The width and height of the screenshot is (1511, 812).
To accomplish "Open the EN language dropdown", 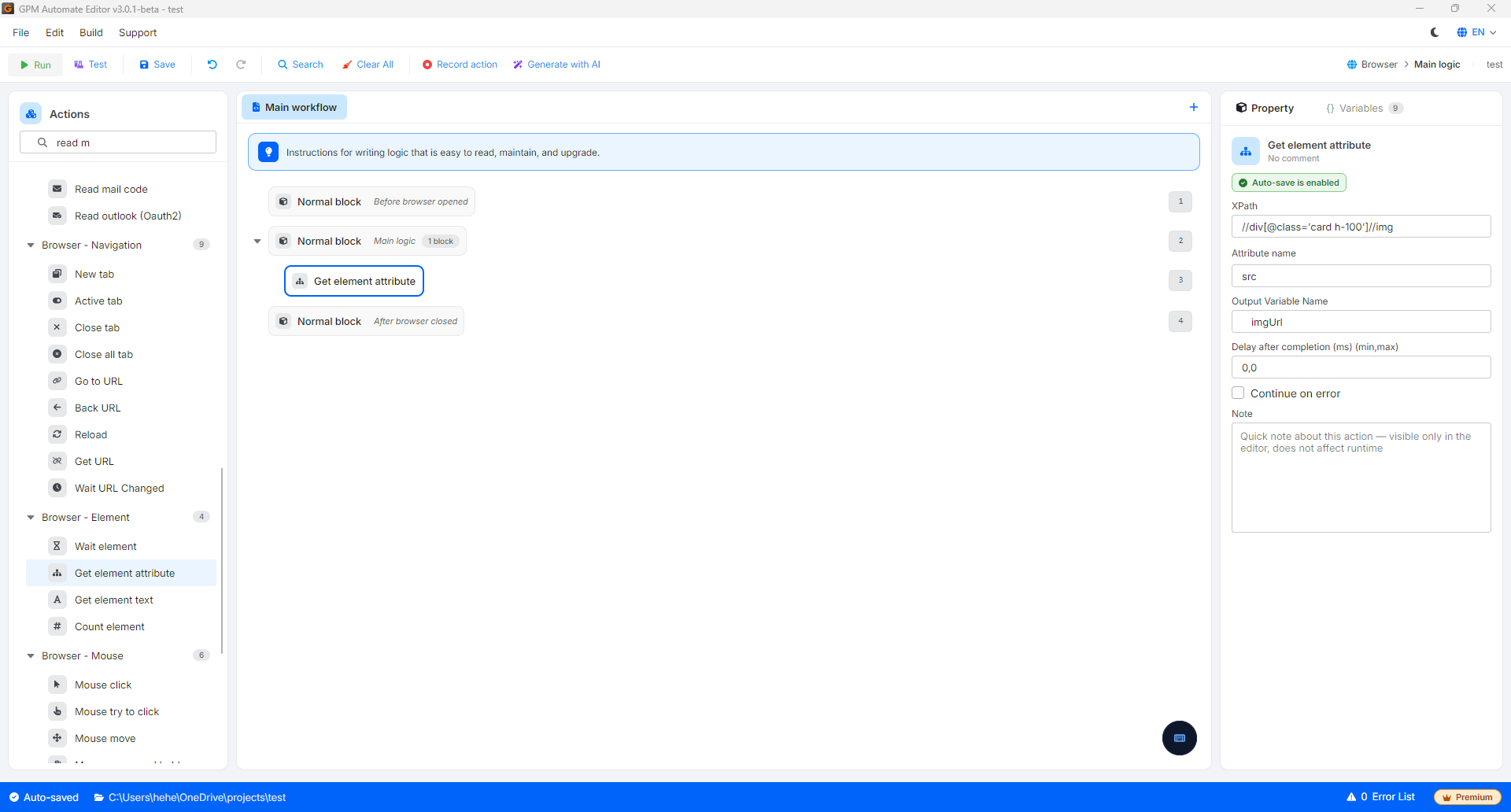I will [x=1476, y=32].
